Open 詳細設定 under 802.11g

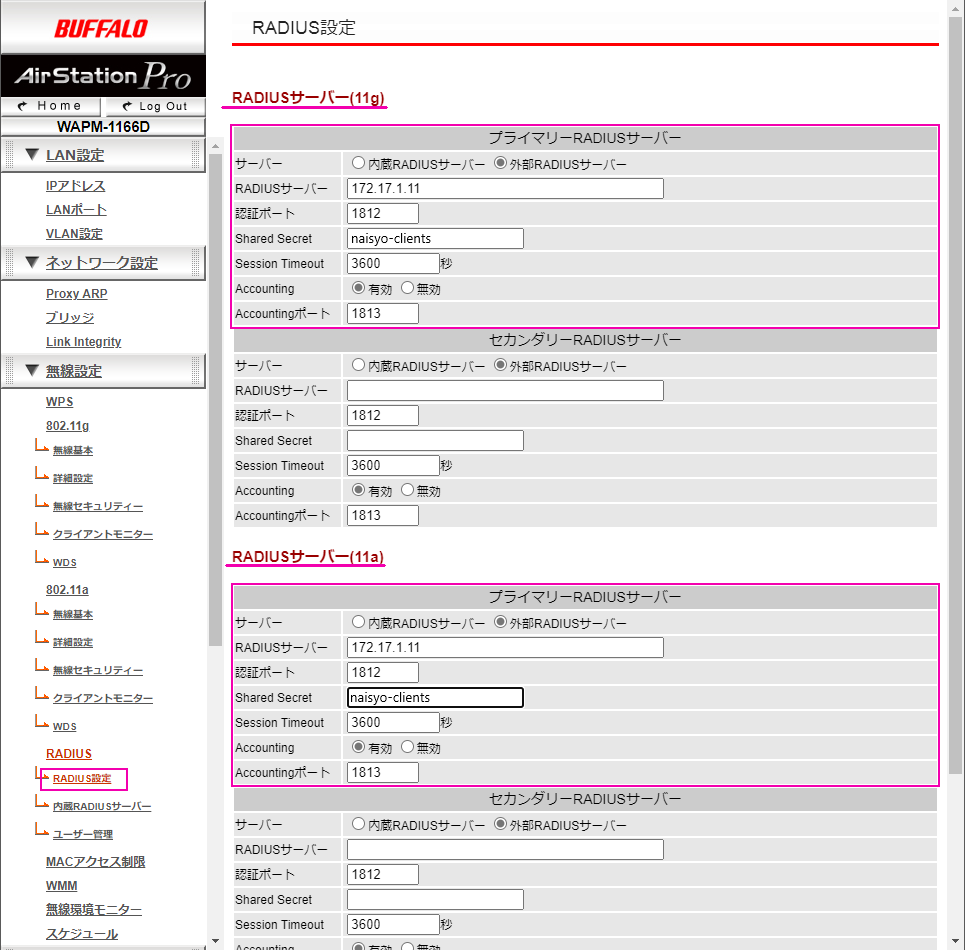73,478
